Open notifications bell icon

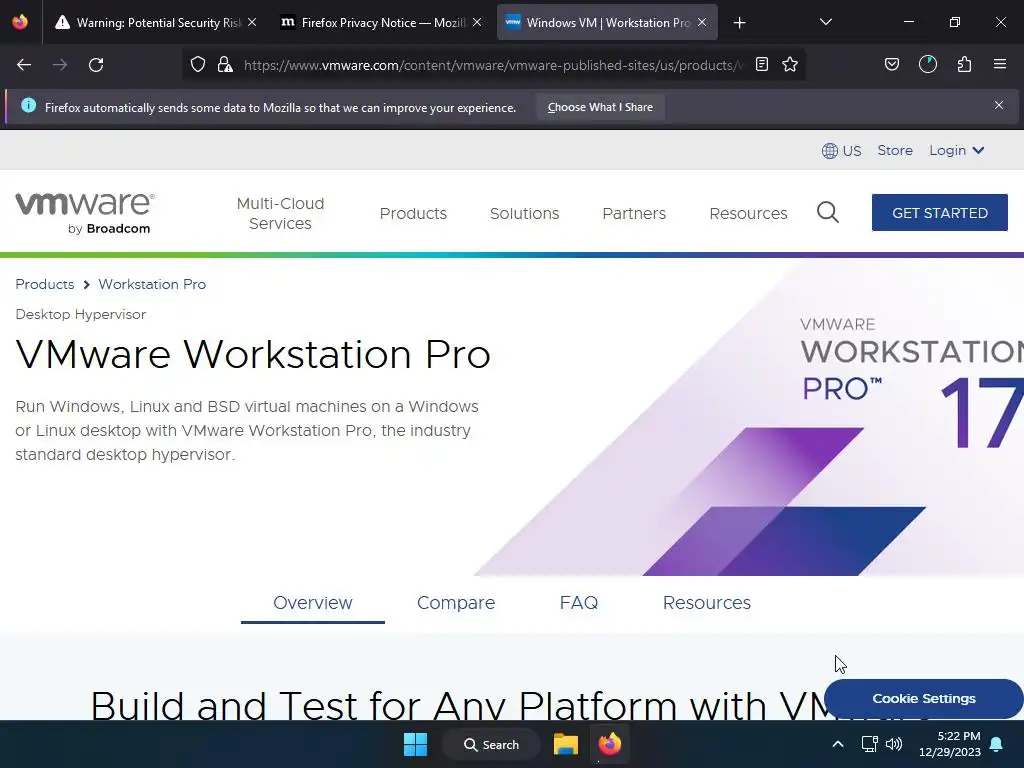click(x=997, y=744)
